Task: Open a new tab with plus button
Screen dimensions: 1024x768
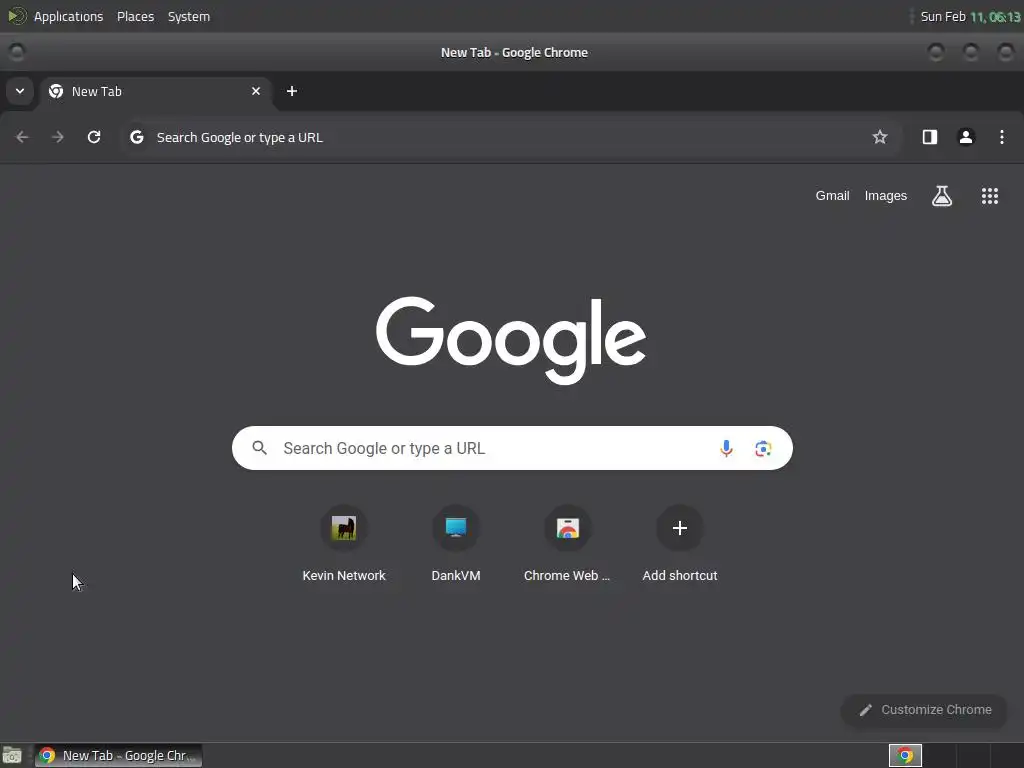Action: [x=292, y=91]
